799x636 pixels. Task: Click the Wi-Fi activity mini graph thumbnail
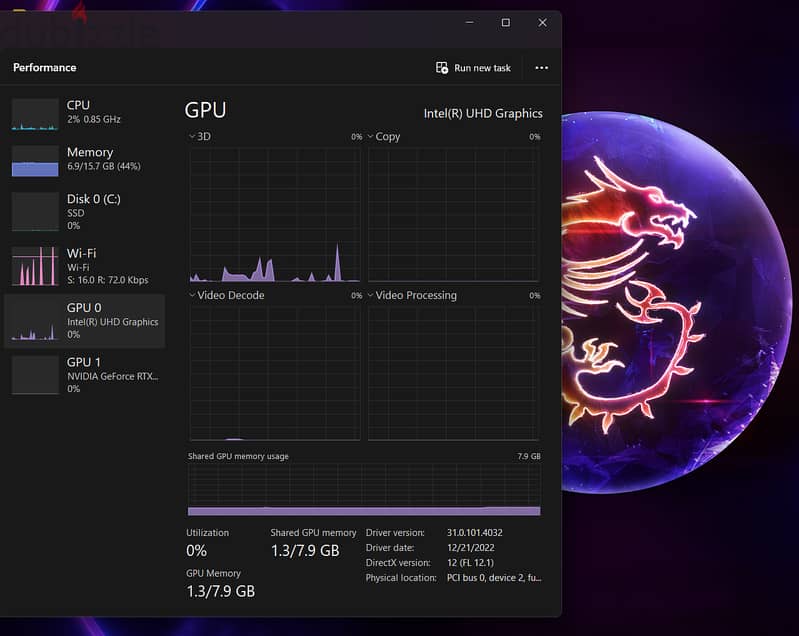point(35,266)
